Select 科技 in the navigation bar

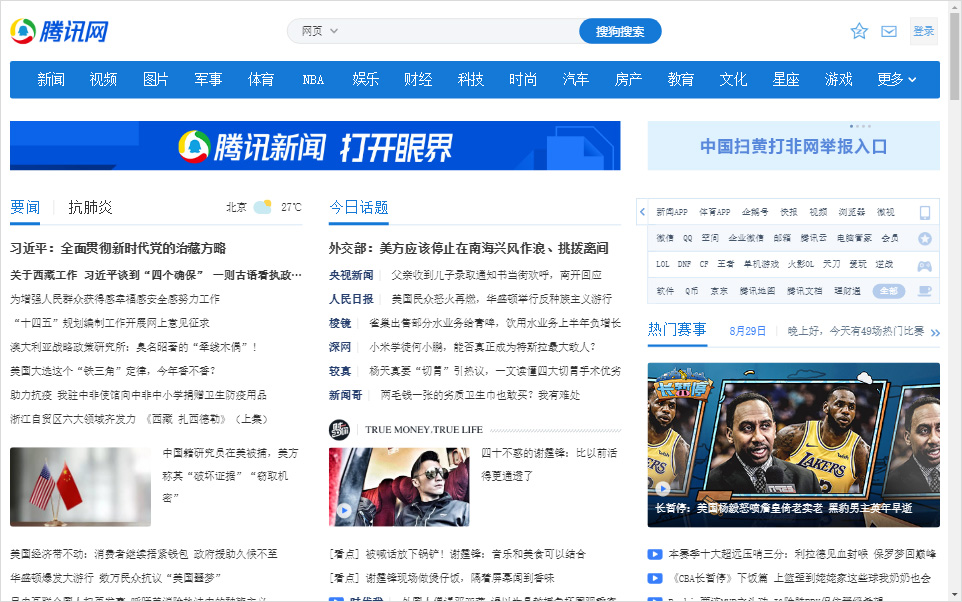click(471, 79)
